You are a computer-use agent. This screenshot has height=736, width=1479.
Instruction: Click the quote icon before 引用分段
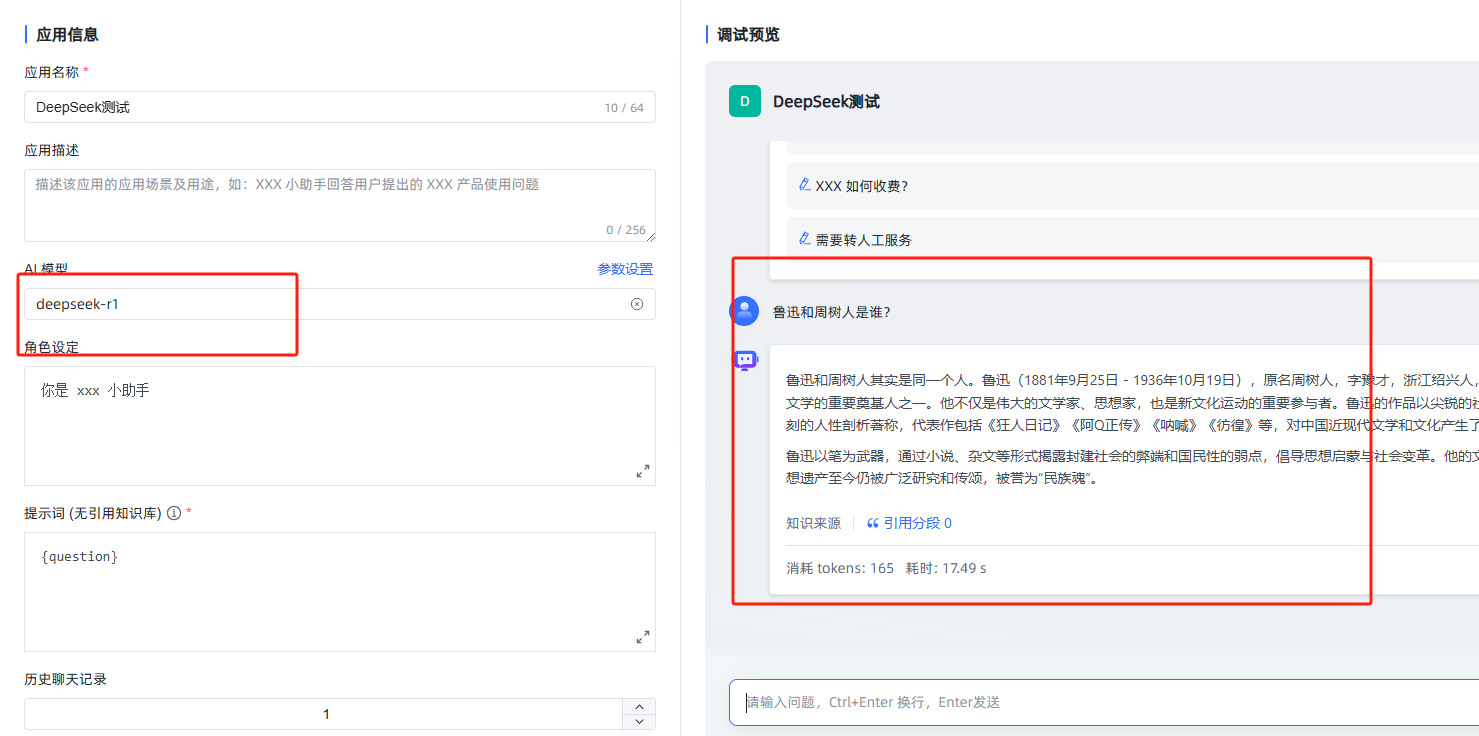click(x=873, y=523)
